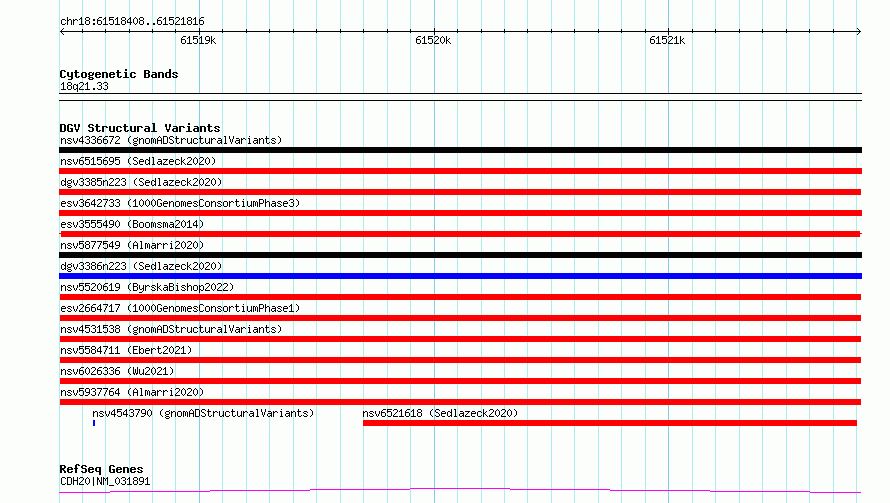This screenshot has height=503, width=890.
Task: Open esv3642733 (1000GenomesConsortiumPhase3) label
Action: 180,203
